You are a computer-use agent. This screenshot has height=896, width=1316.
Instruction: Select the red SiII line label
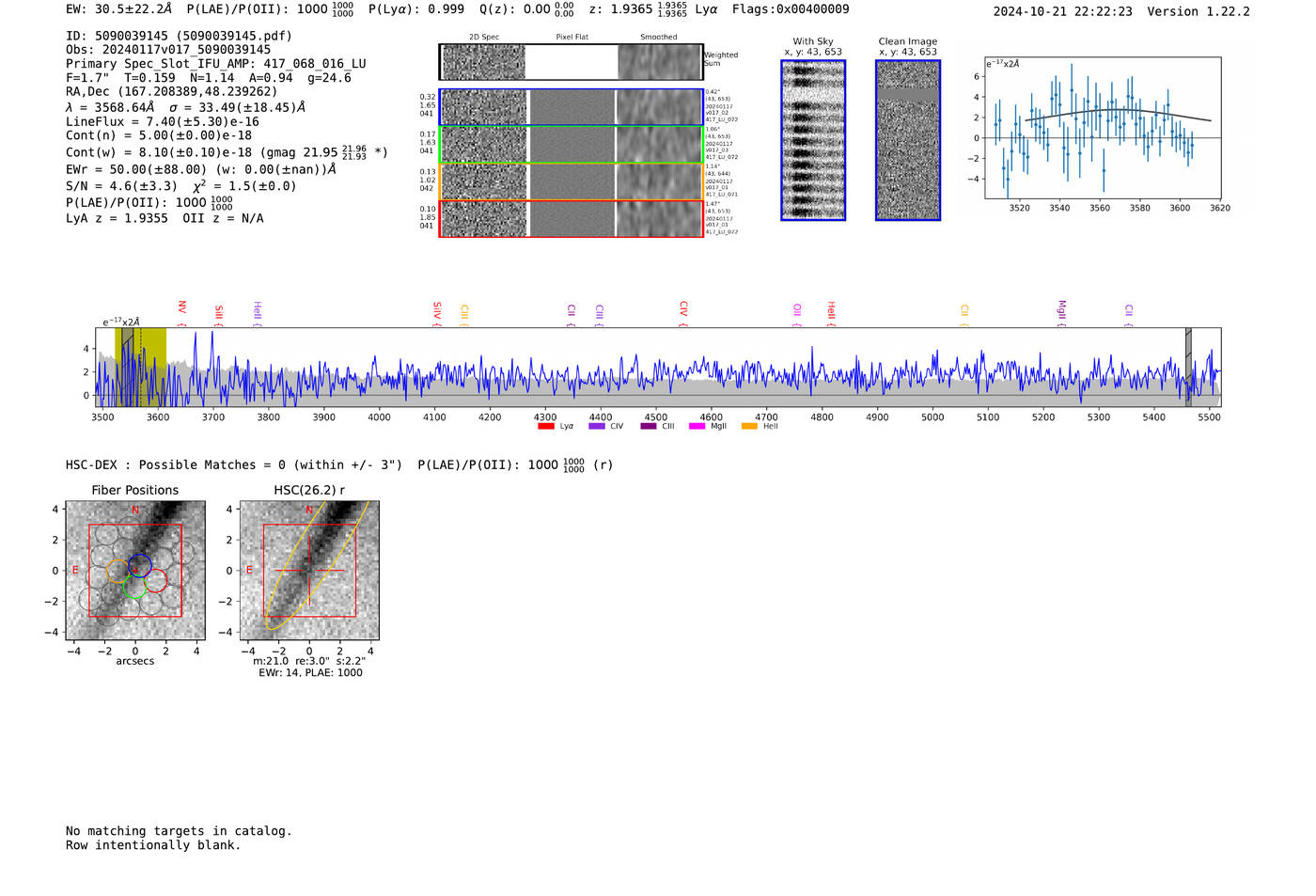pos(219,312)
